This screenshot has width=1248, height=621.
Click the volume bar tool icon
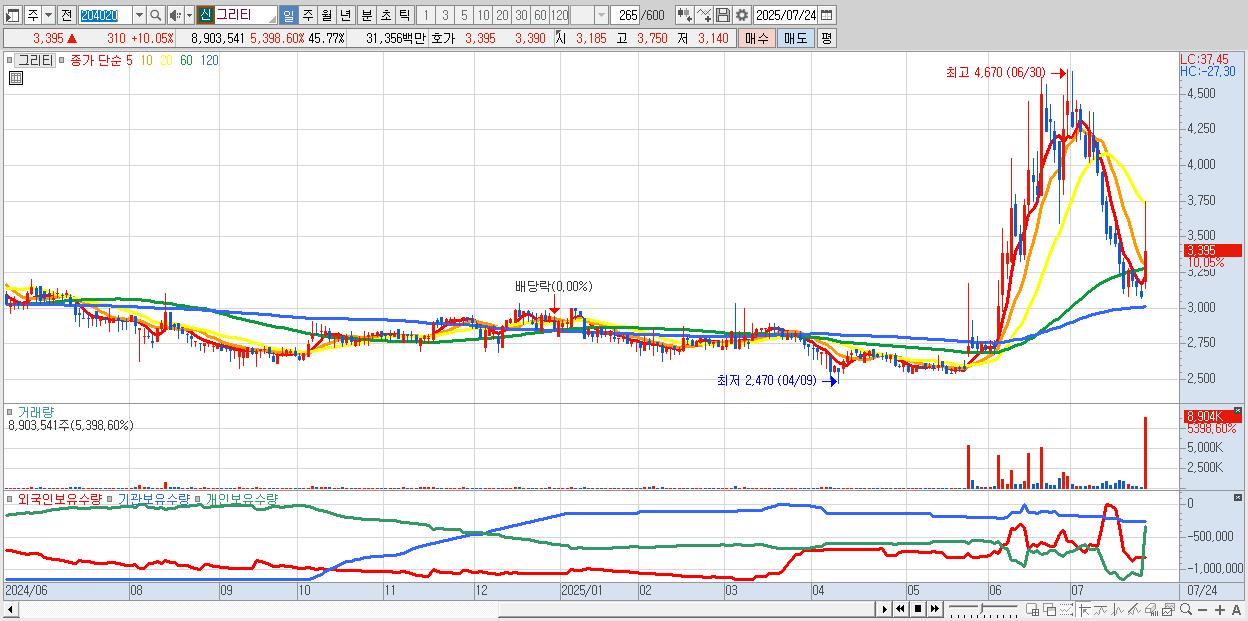tap(1152, 610)
